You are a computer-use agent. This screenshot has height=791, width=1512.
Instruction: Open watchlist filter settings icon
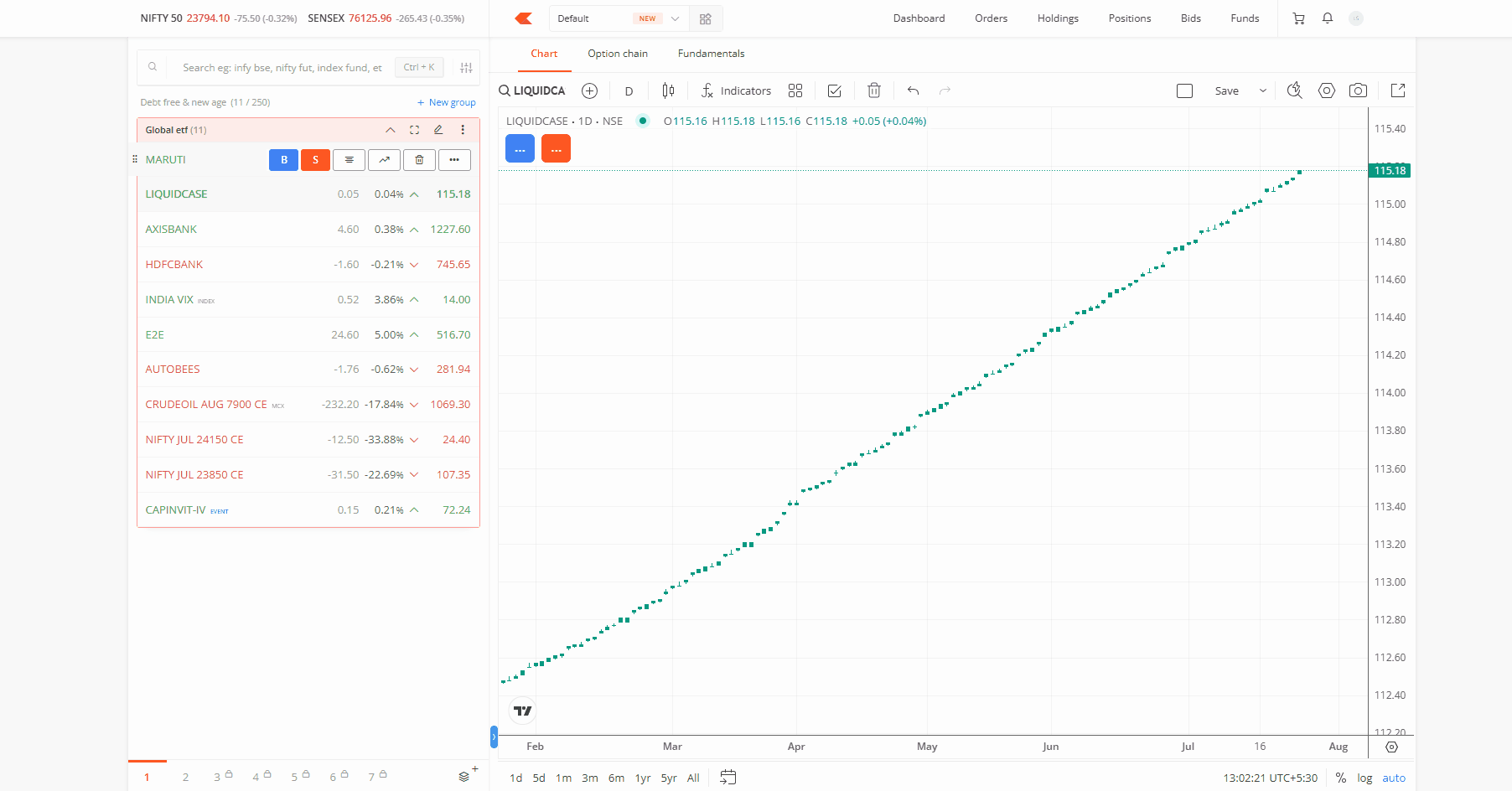tap(466, 68)
